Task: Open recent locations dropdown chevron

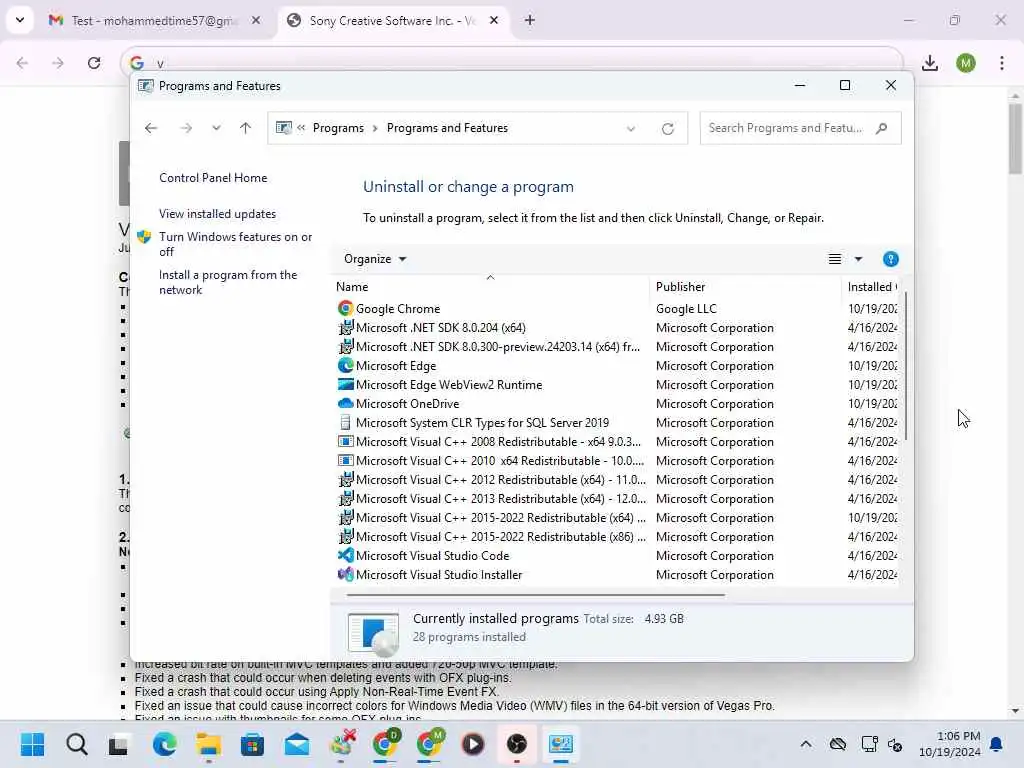Action: 216,128
